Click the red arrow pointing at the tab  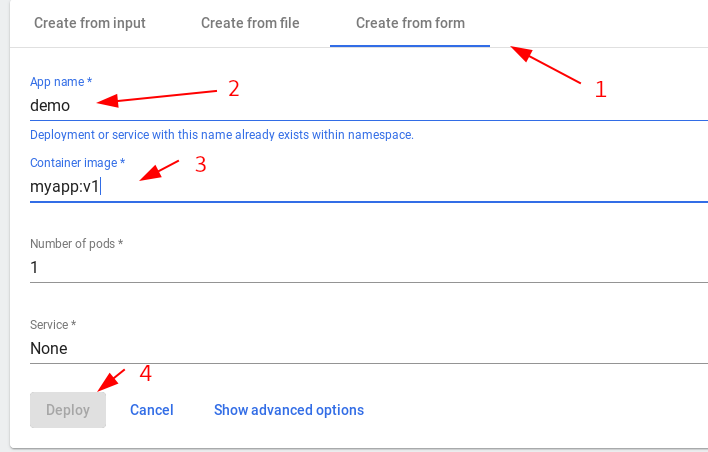547,65
